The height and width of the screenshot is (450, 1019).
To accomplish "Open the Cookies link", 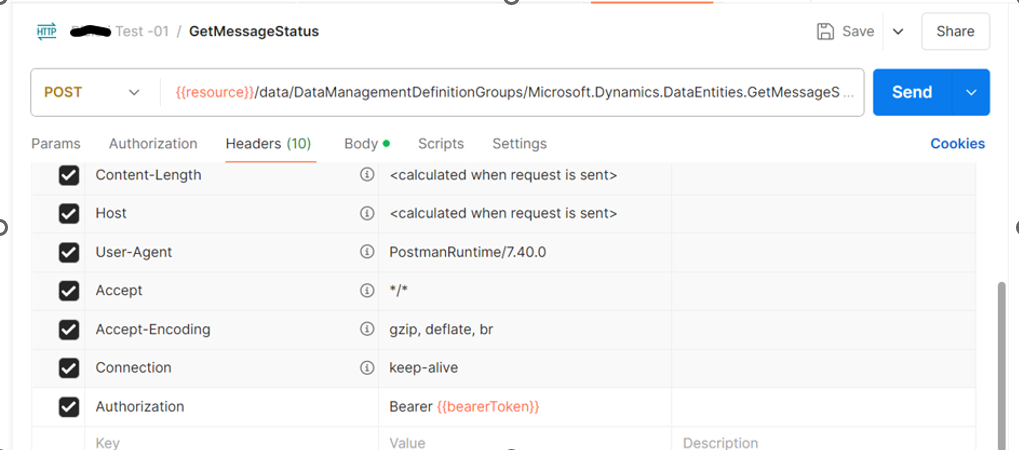I will [x=957, y=143].
